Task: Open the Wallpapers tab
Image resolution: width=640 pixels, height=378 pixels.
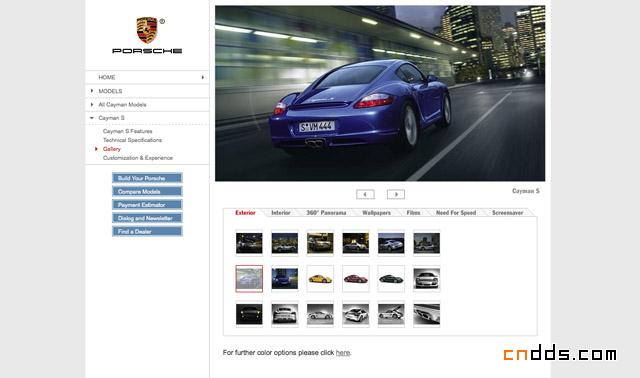Action: [x=376, y=213]
